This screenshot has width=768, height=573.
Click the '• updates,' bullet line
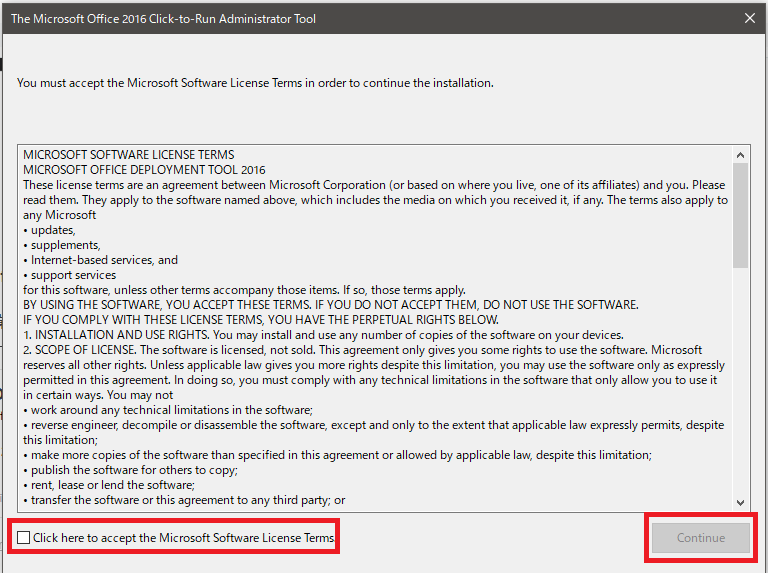[x=49, y=230]
